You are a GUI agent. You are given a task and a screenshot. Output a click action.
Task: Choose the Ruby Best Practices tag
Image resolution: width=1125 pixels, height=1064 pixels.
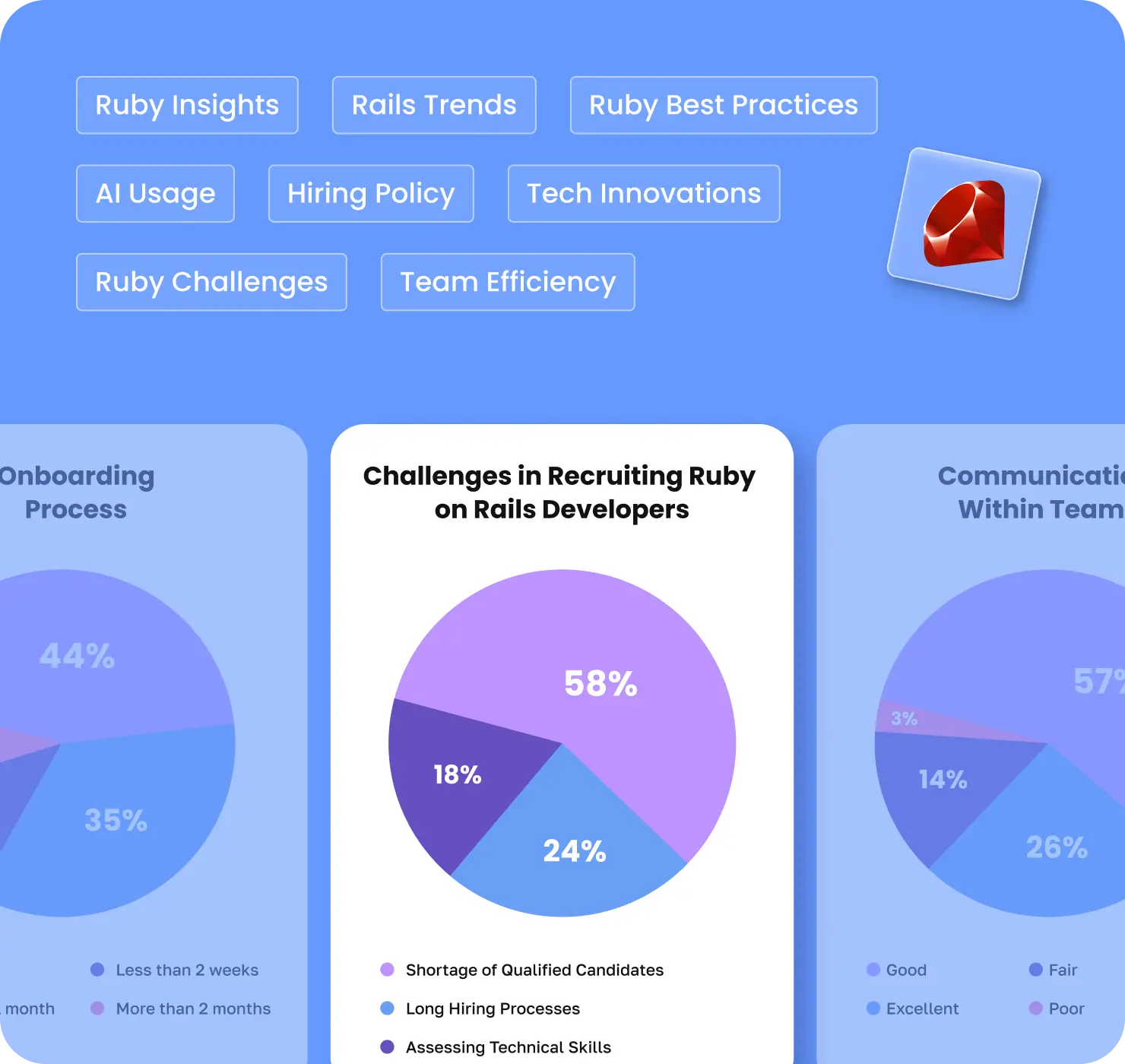click(x=723, y=106)
